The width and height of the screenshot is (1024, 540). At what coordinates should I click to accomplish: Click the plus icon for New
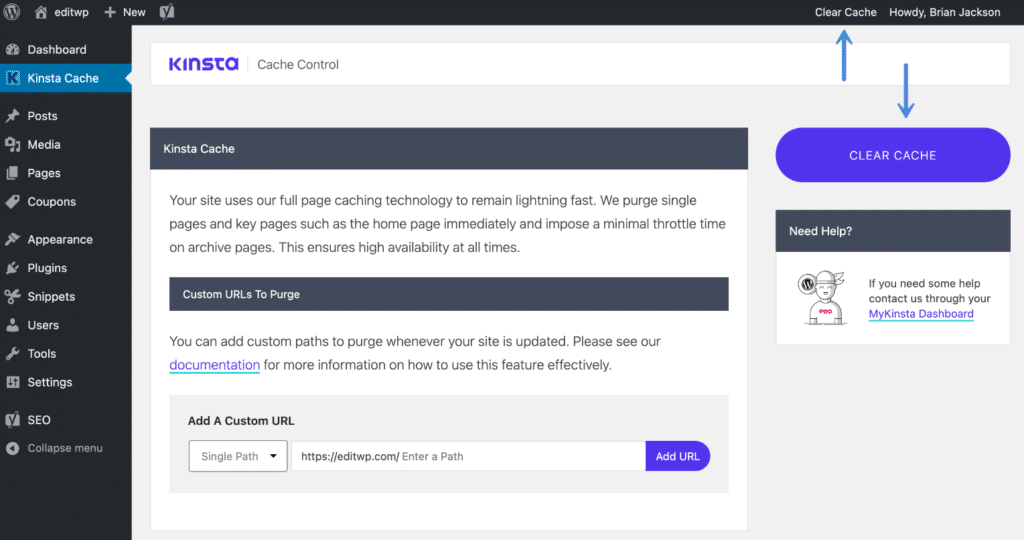pyautogui.click(x=110, y=12)
